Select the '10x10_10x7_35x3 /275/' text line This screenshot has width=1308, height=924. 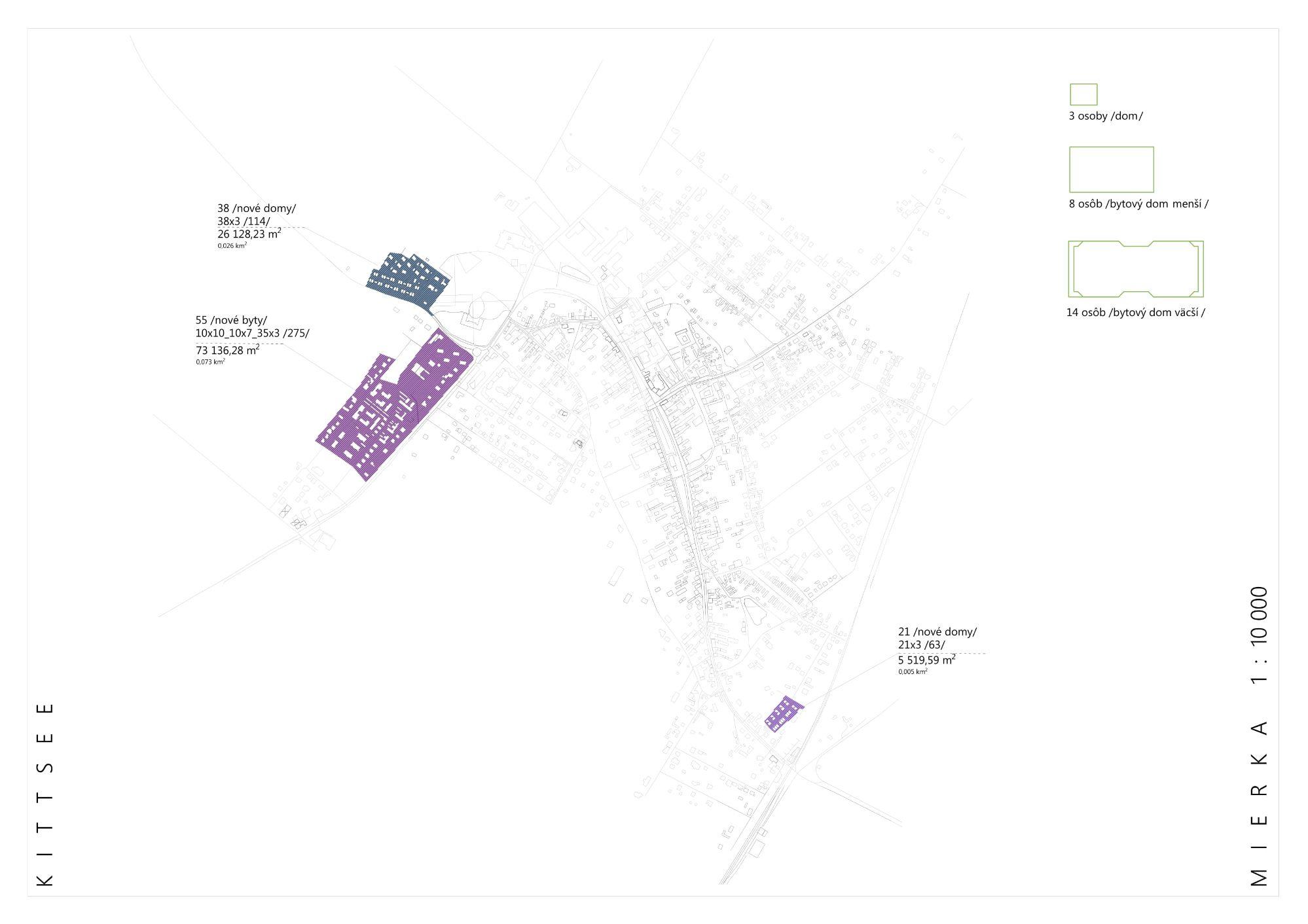coord(252,333)
